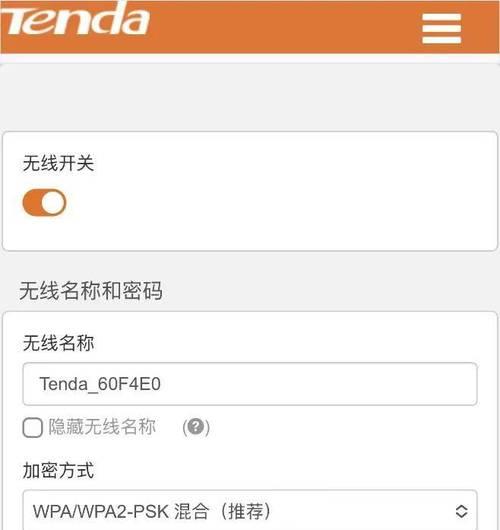The width and height of the screenshot is (500, 530).
Task: Click the orange header bar background
Action: click(284, 27)
